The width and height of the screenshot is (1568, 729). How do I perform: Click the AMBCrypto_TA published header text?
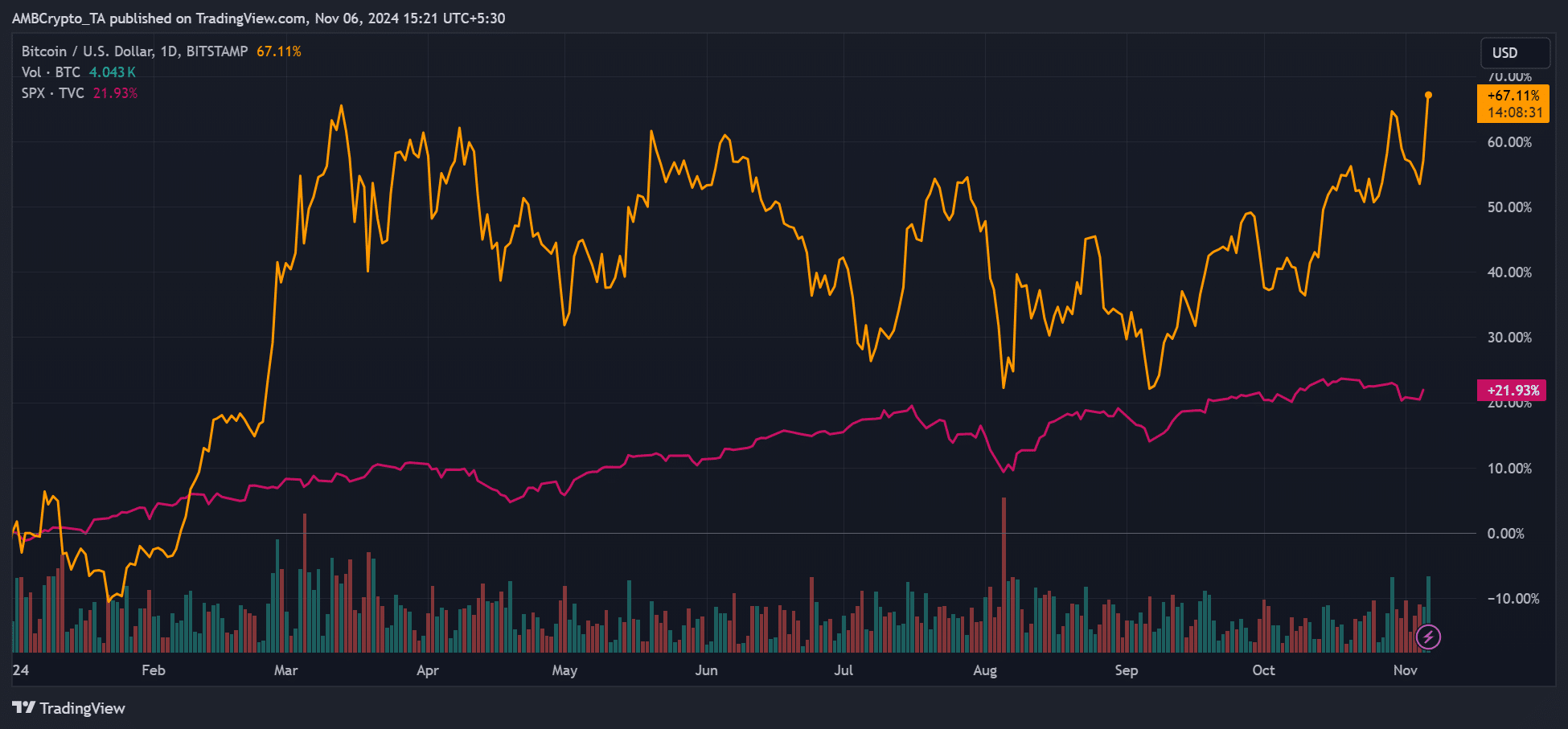258,18
